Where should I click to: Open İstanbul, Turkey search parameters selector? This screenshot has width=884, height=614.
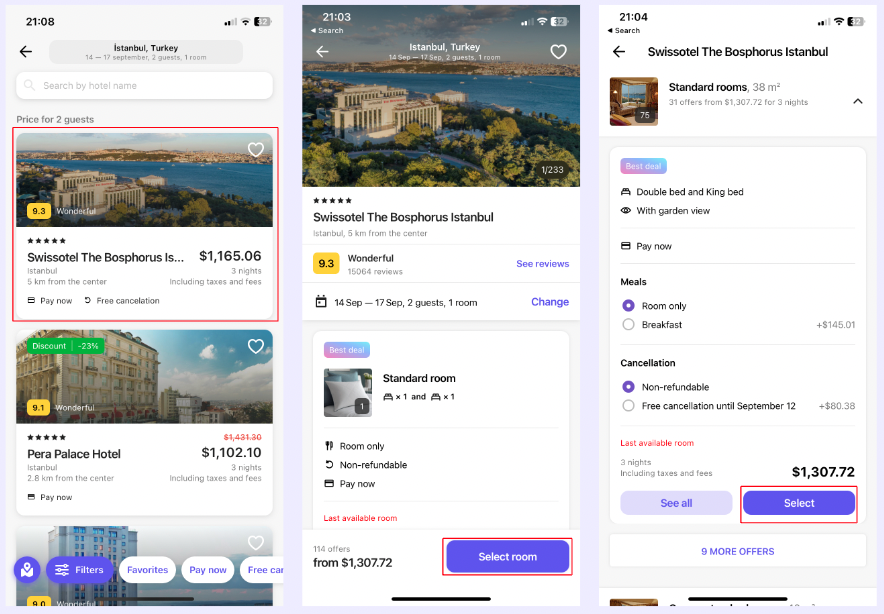(x=146, y=52)
